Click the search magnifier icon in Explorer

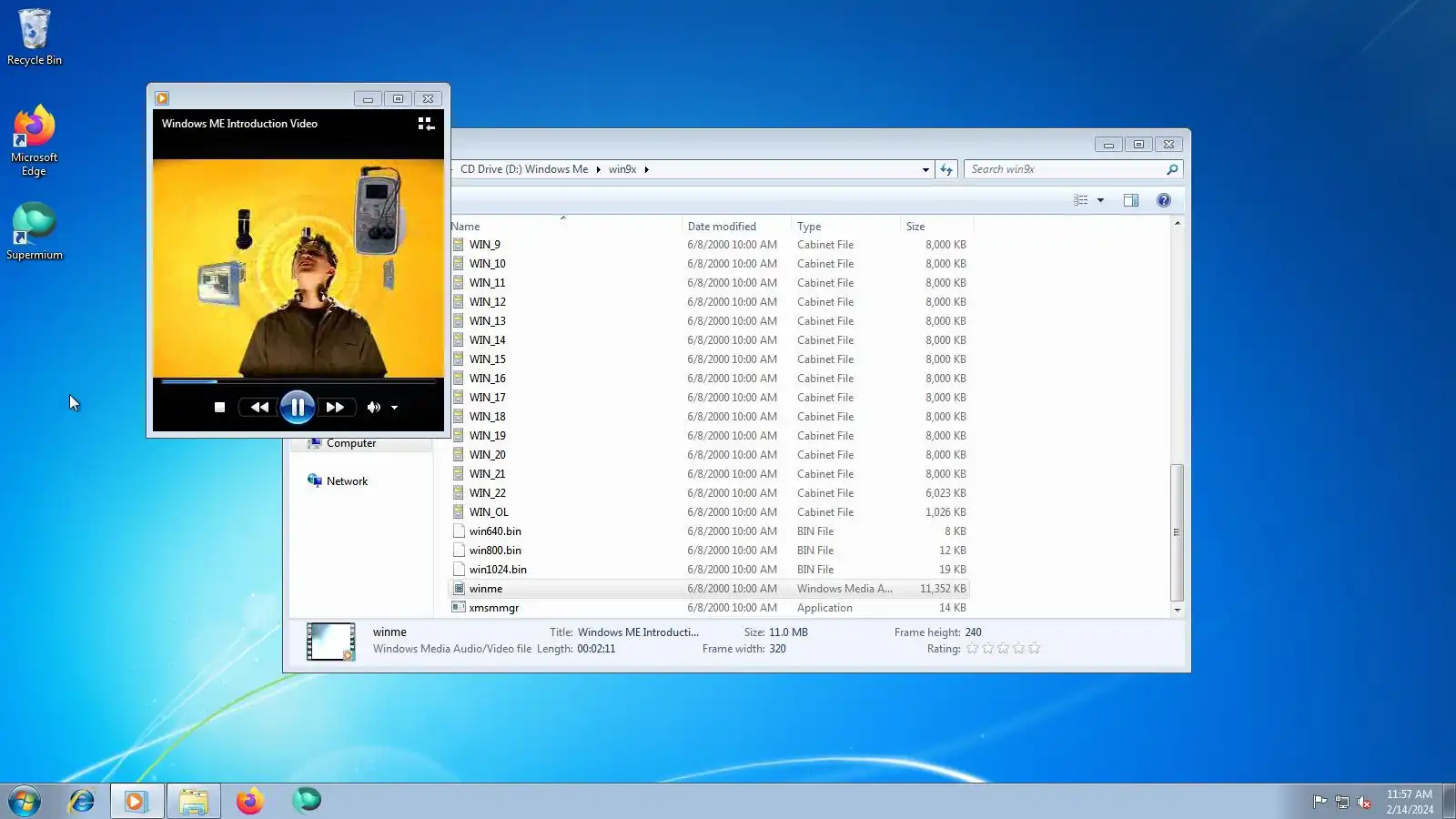pos(1172,169)
